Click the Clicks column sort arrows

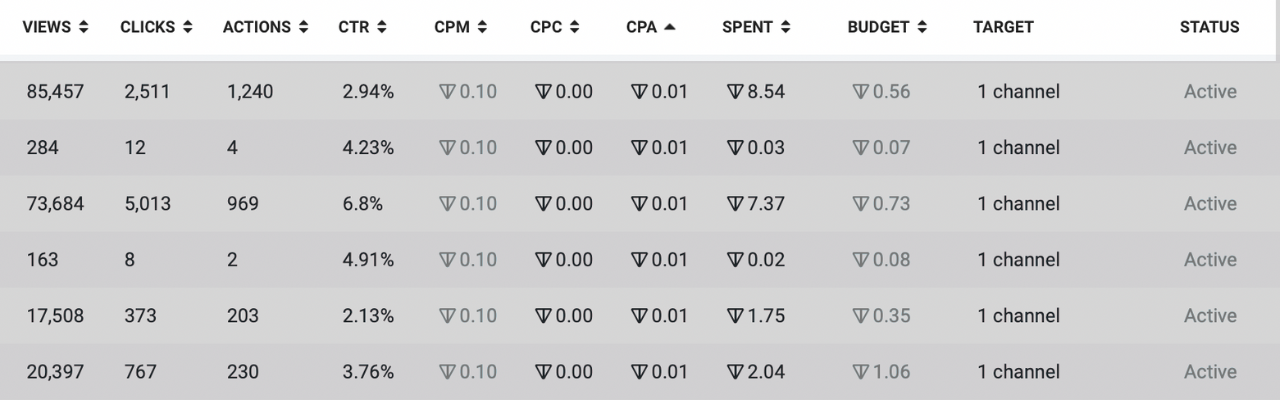pyautogui.click(x=187, y=28)
